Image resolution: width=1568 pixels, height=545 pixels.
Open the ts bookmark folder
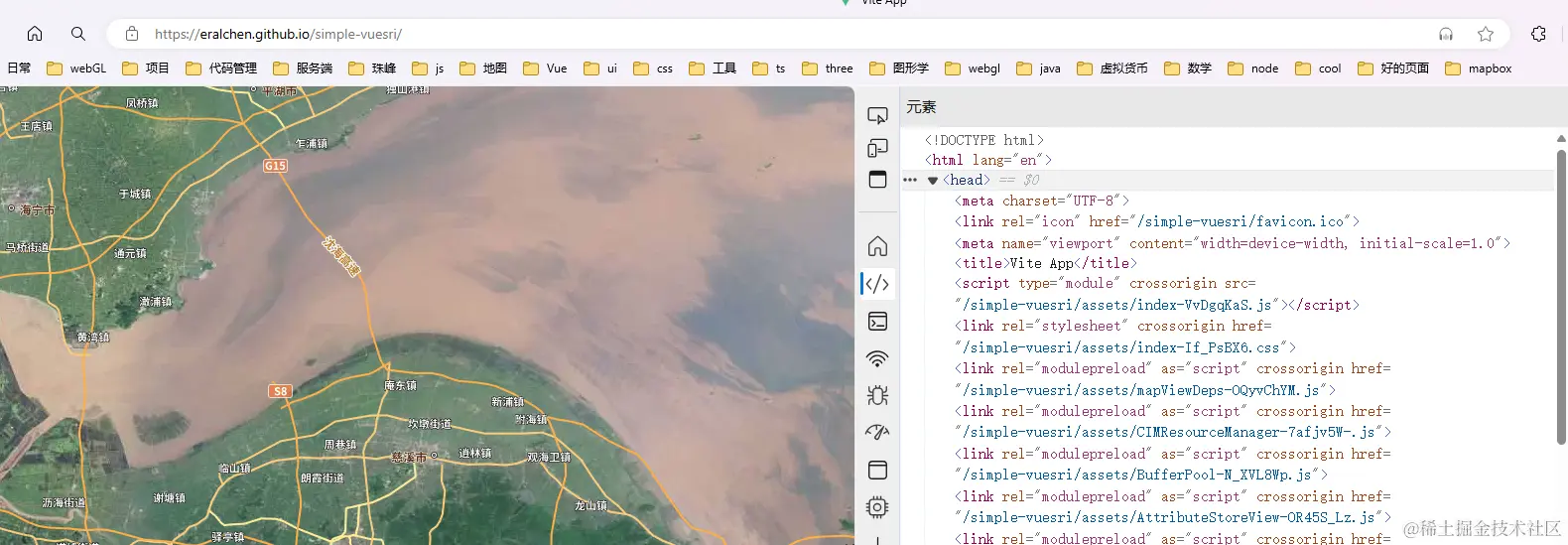coord(769,68)
